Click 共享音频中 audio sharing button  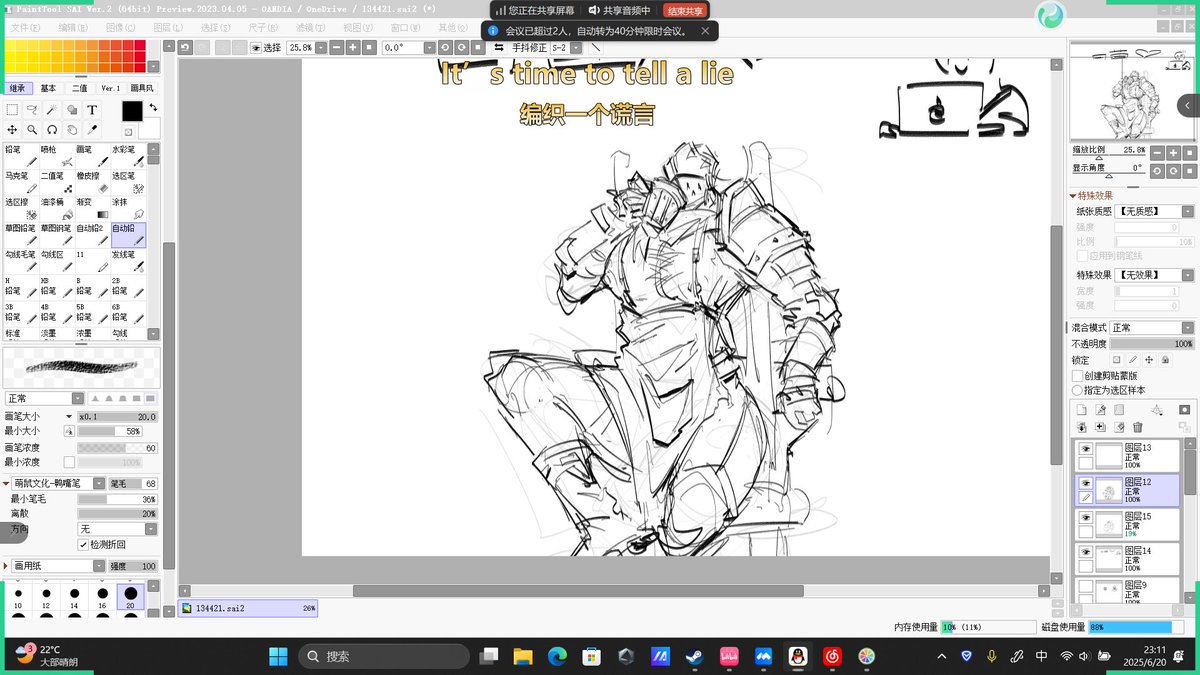[620, 11]
